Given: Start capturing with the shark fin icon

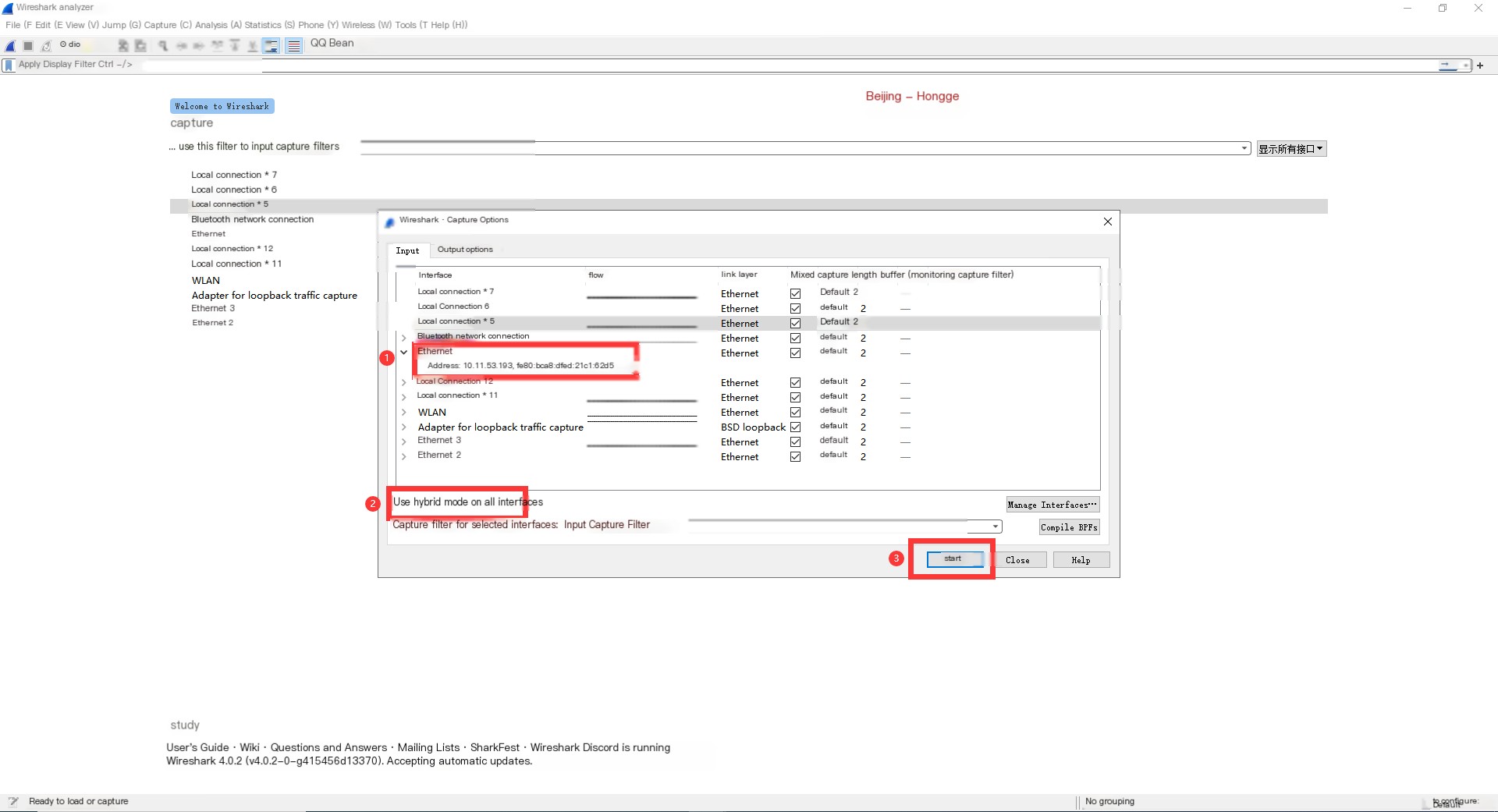Looking at the screenshot, I should coord(10,45).
